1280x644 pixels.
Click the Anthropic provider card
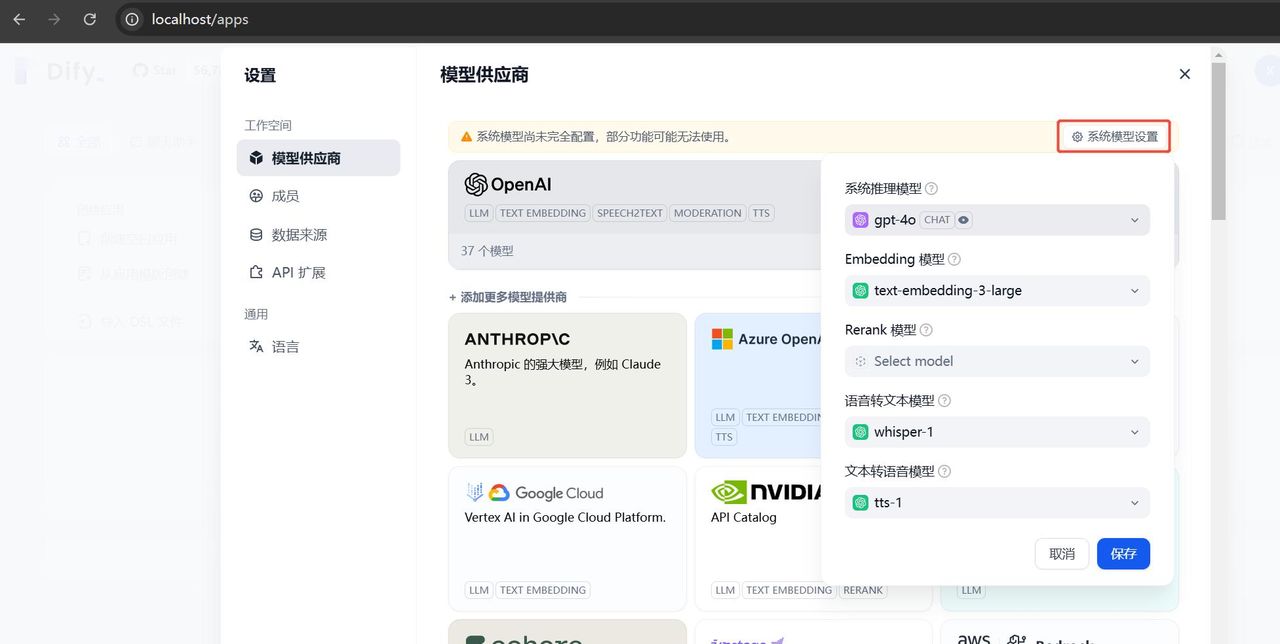click(567, 385)
